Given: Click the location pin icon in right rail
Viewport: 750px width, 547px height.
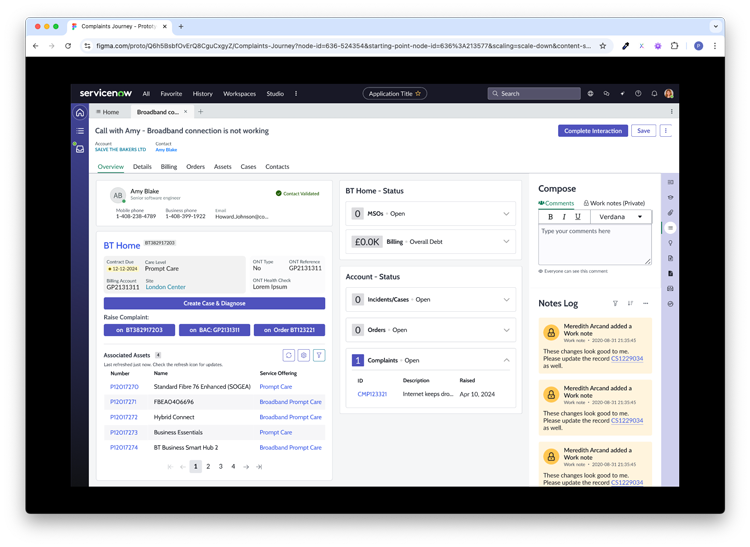Looking at the screenshot, I should (x=671, y=243).
